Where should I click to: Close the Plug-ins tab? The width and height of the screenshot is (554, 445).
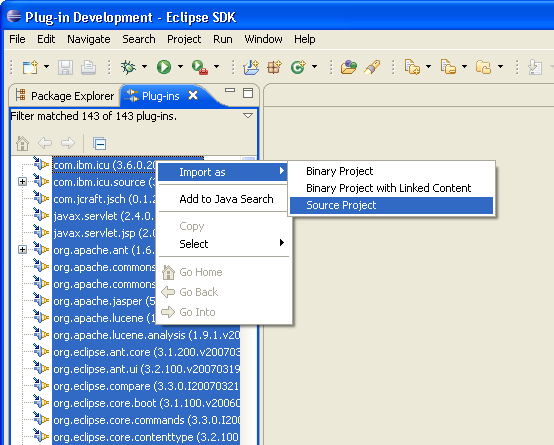pos(193,95)
